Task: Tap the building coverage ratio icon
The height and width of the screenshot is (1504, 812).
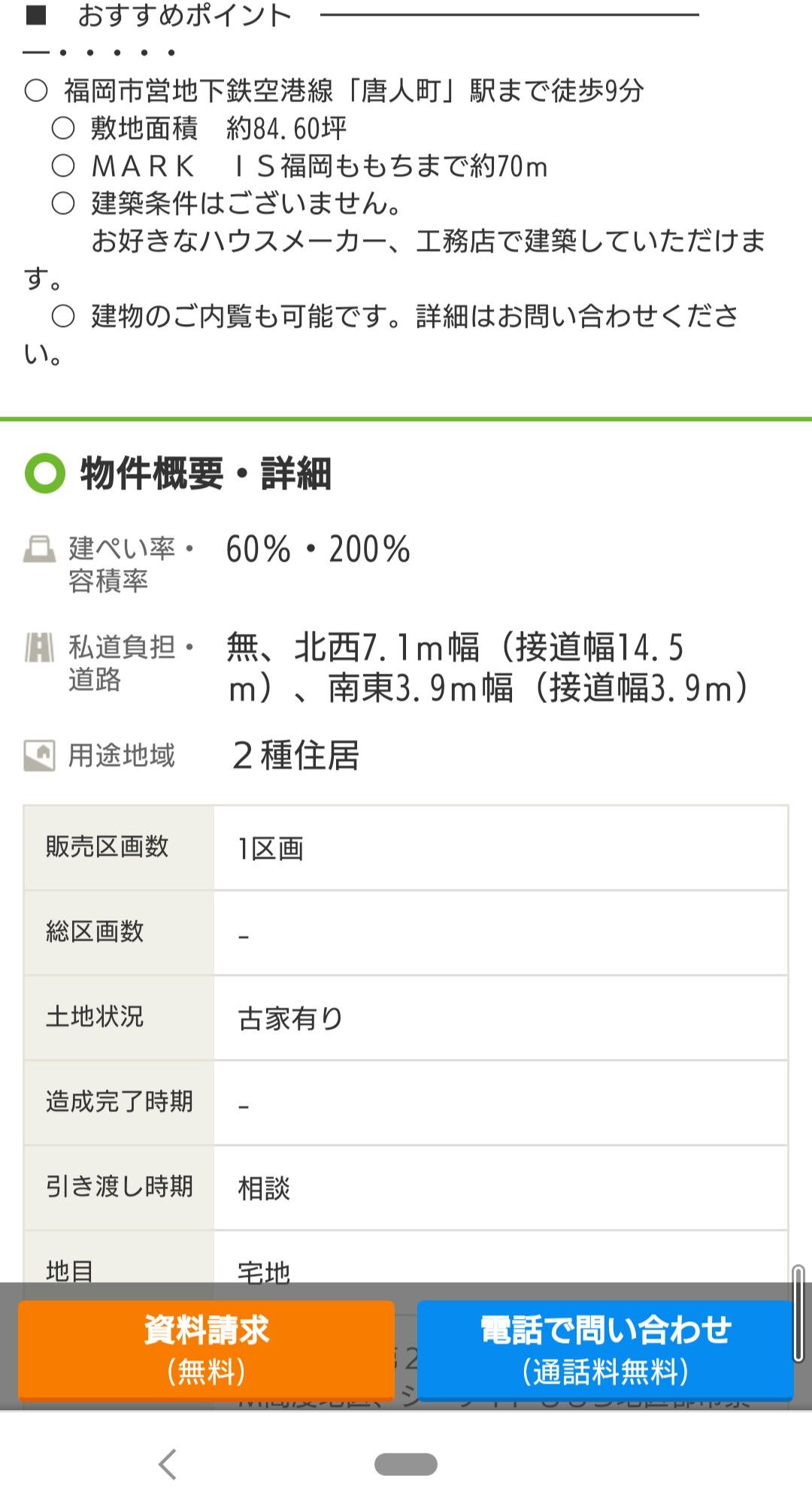Action: point(39,549)
